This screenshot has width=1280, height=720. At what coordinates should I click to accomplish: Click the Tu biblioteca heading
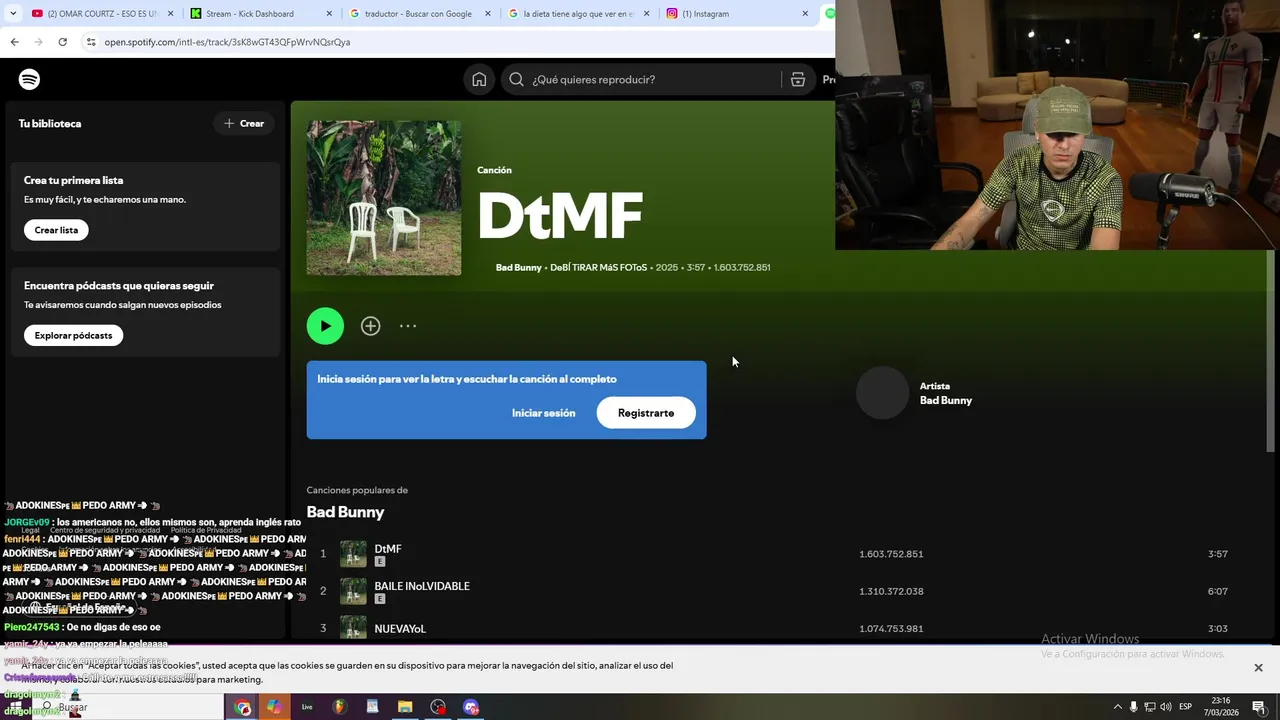[50, 124]
